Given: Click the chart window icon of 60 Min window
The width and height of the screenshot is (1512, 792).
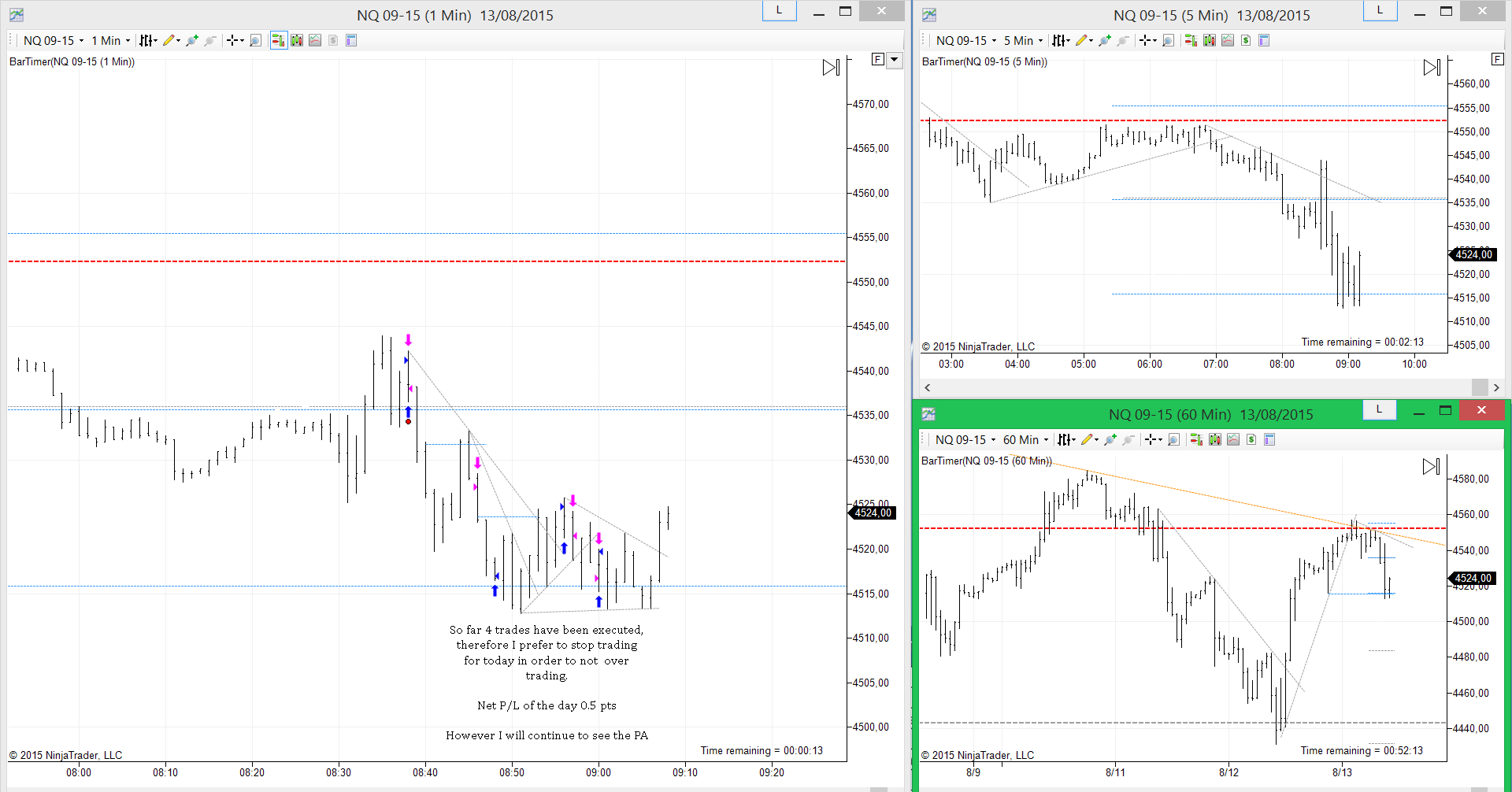Looking at the screenshot, I should pyautogui.click(x=928, y=413).
